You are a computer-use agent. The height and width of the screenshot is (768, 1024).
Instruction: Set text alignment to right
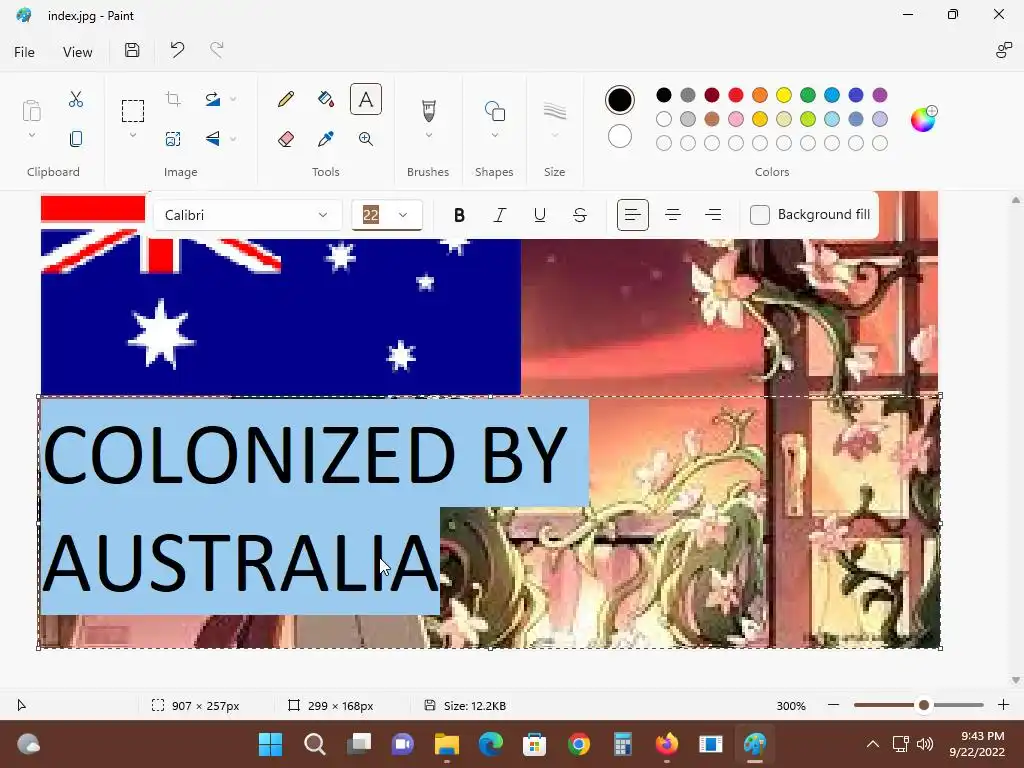tap(713, 215)
